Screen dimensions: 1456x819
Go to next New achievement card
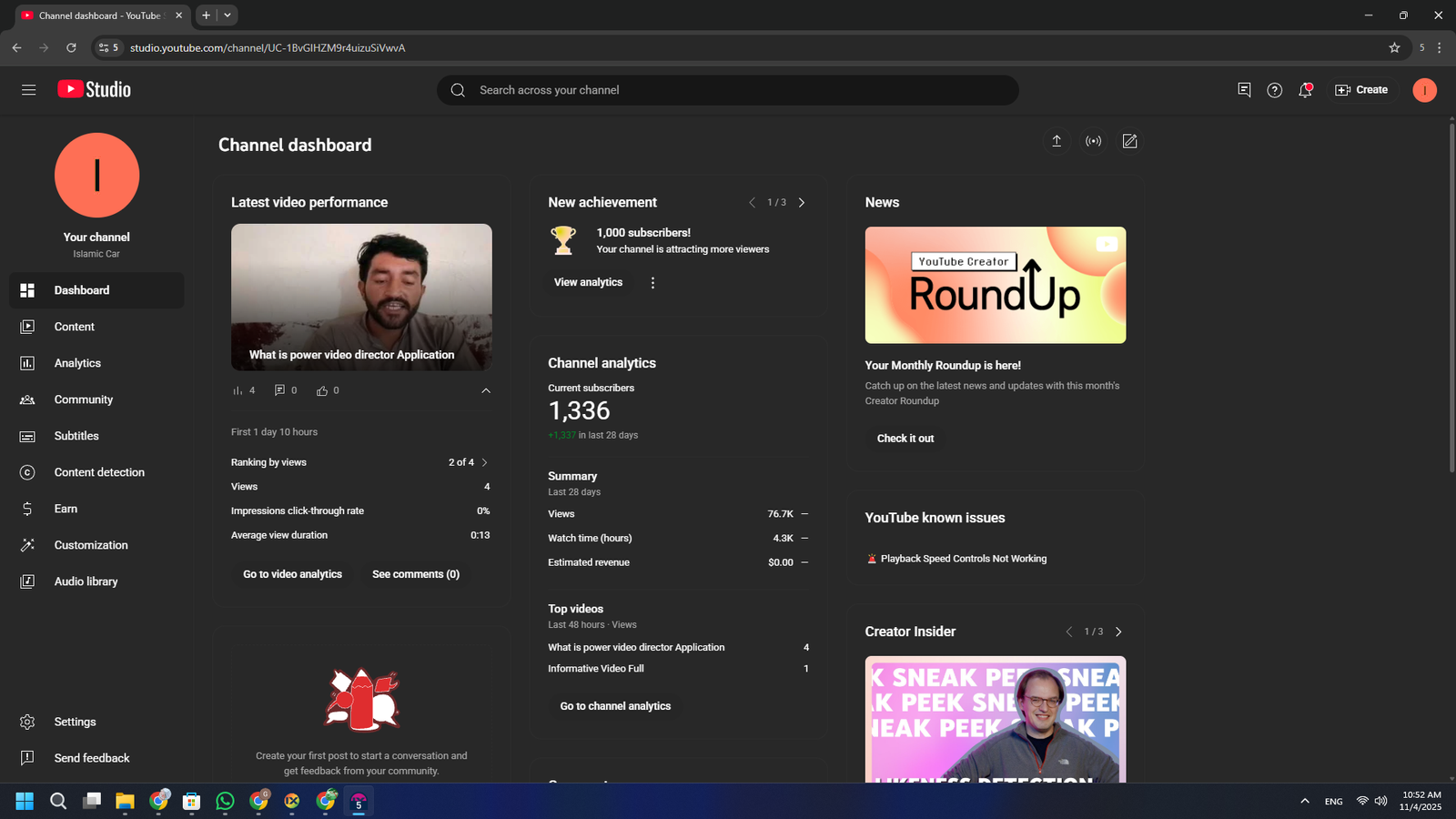[802, 203]
